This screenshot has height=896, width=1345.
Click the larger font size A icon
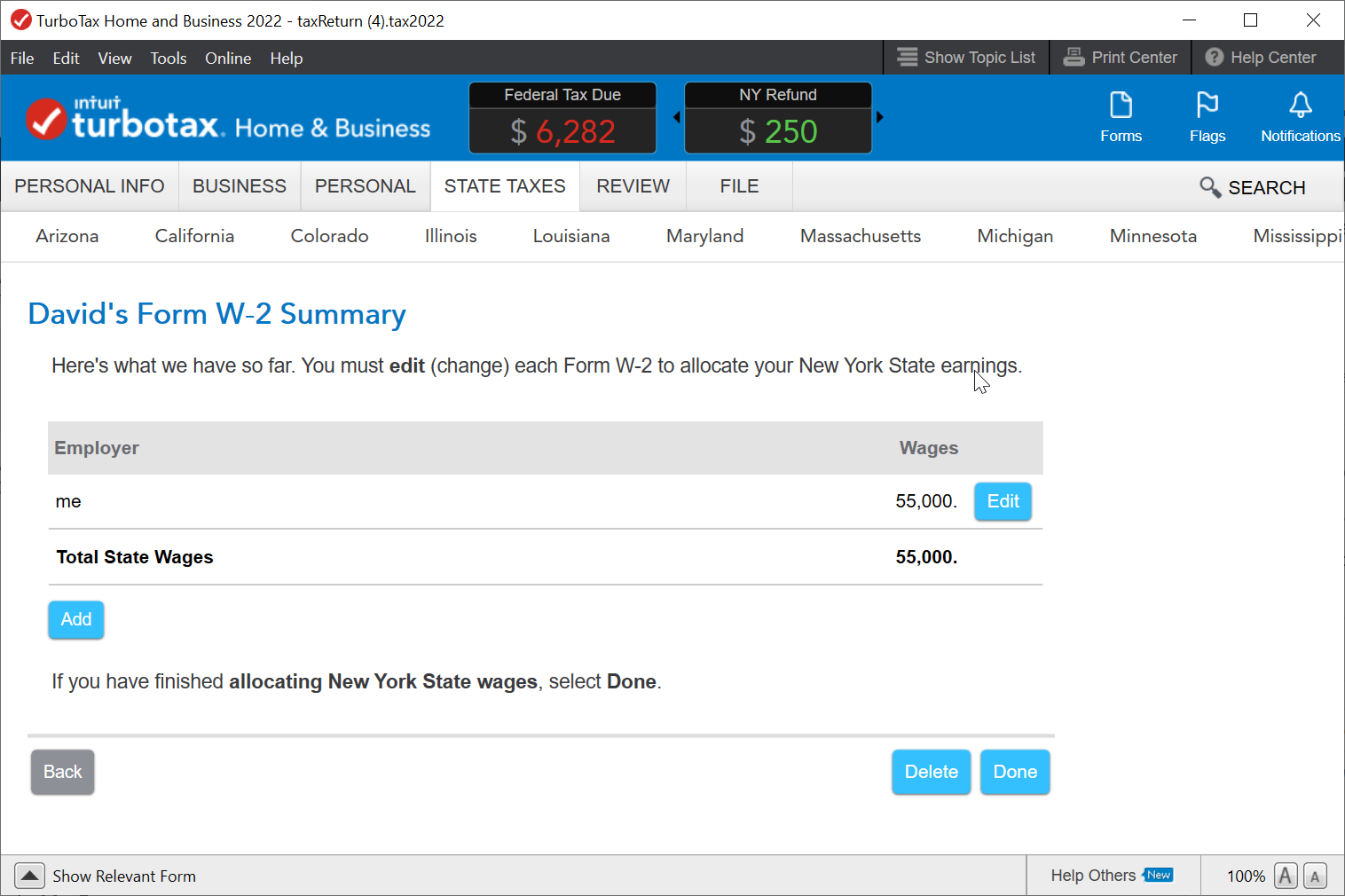coord(1285,876)
